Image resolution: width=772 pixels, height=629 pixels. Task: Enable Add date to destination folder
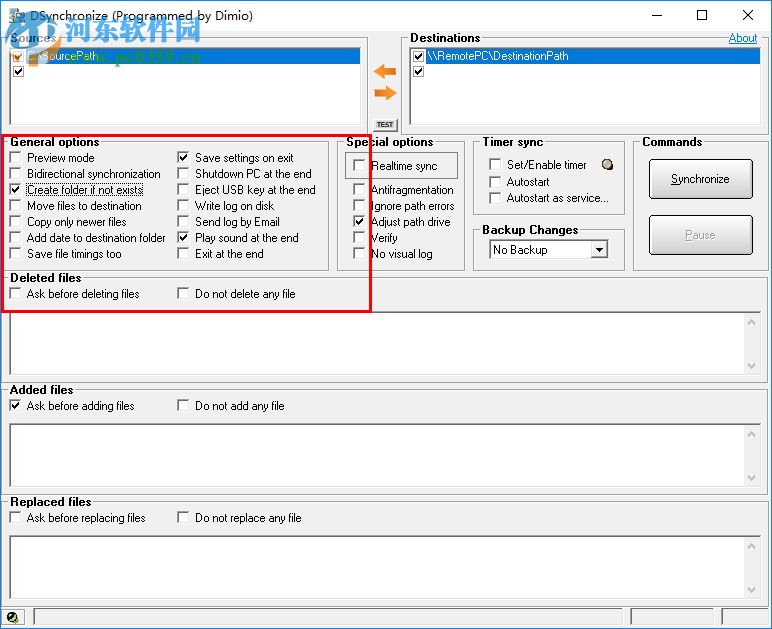click(x=16, y=238)
